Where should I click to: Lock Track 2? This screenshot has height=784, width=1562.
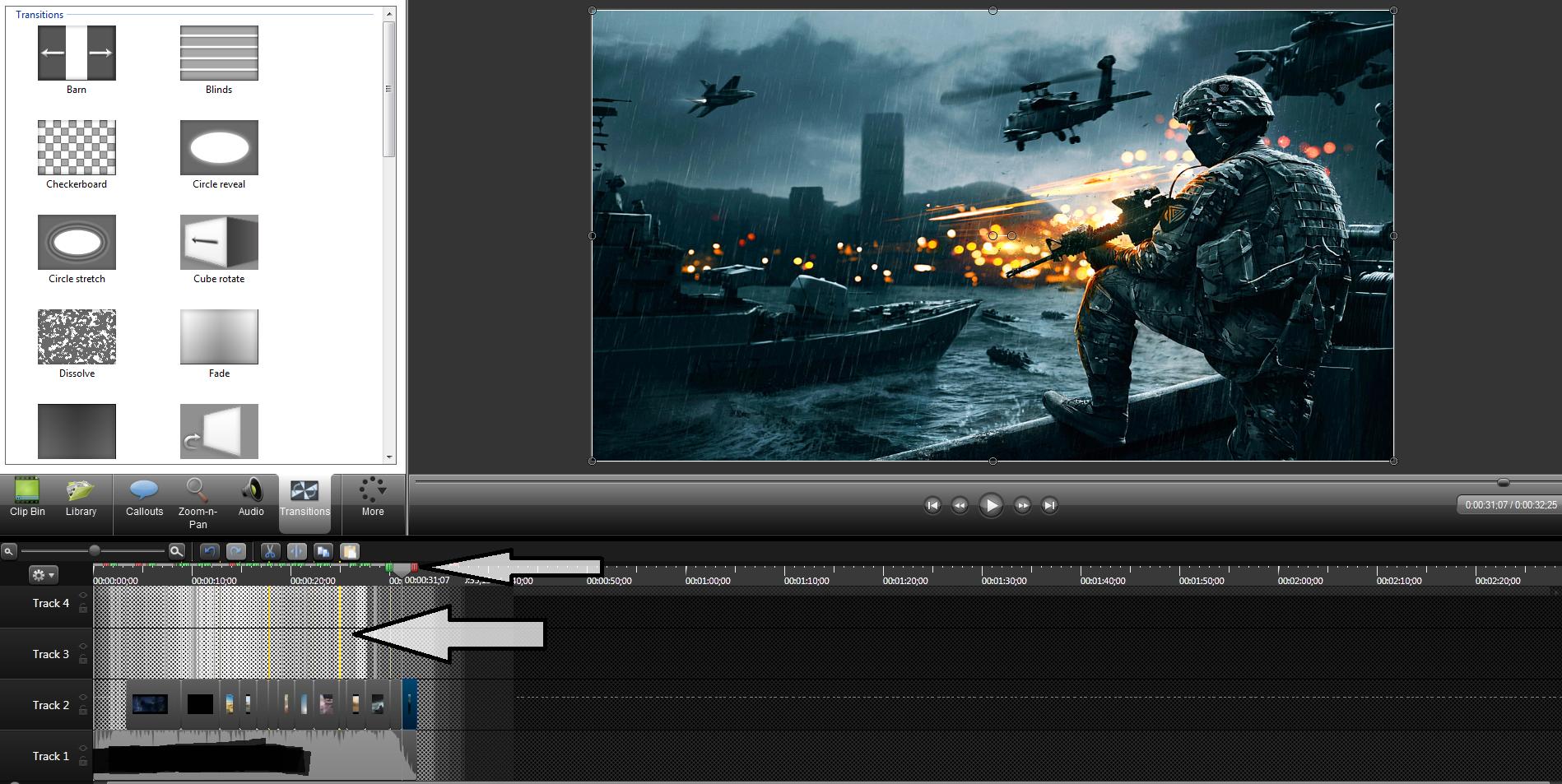coord(83,710)
